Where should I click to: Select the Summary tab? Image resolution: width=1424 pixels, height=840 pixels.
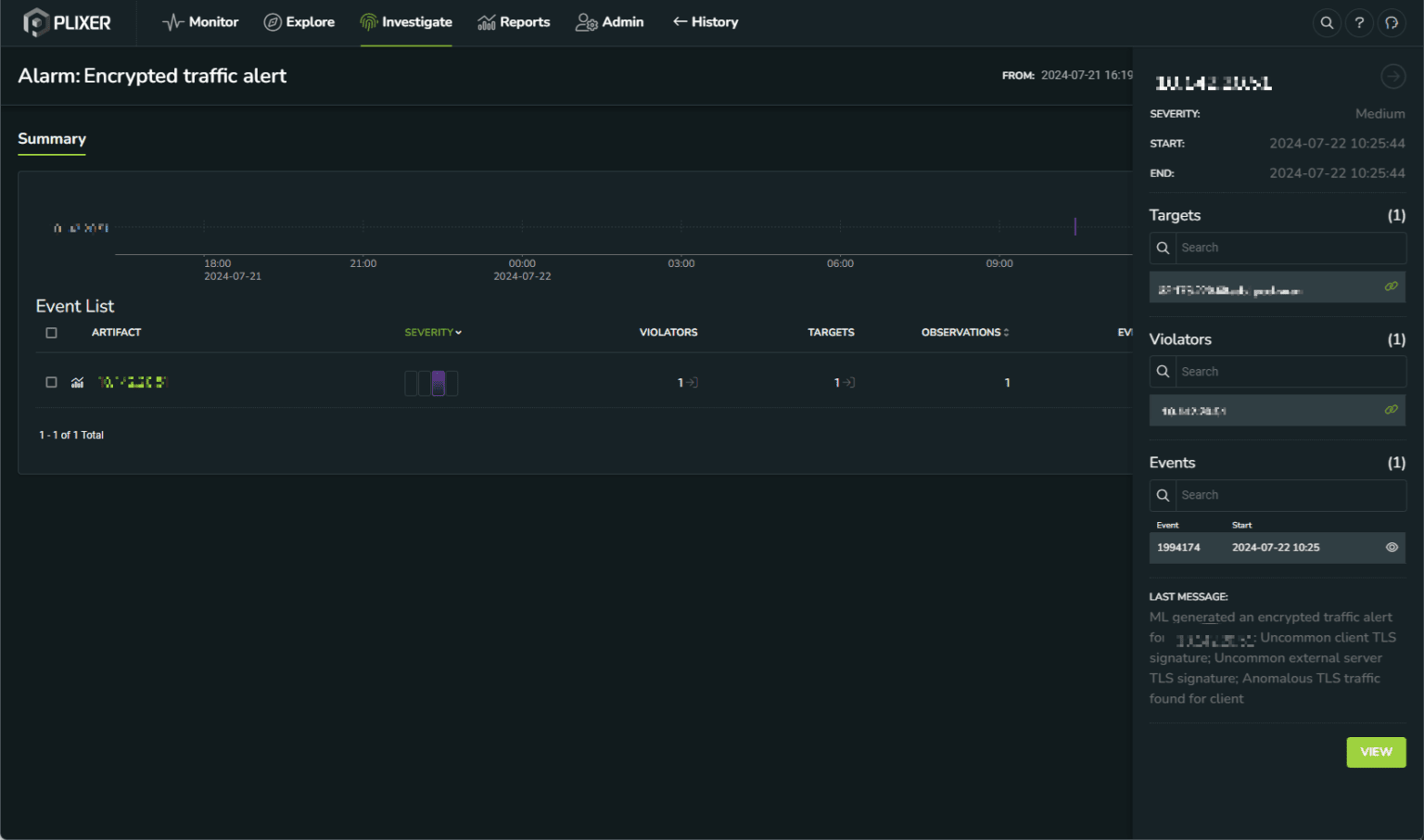pos(52,139)
